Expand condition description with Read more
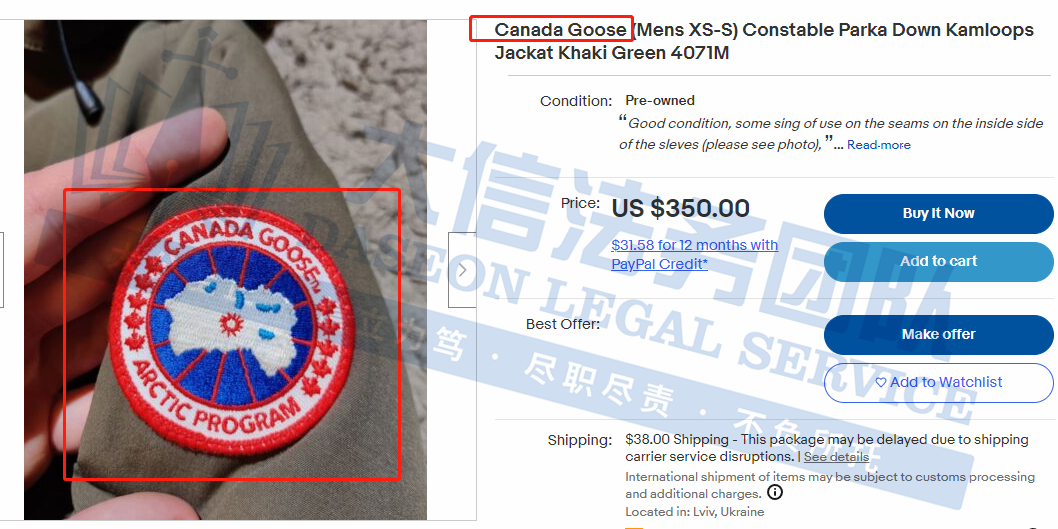 [879, 145]
